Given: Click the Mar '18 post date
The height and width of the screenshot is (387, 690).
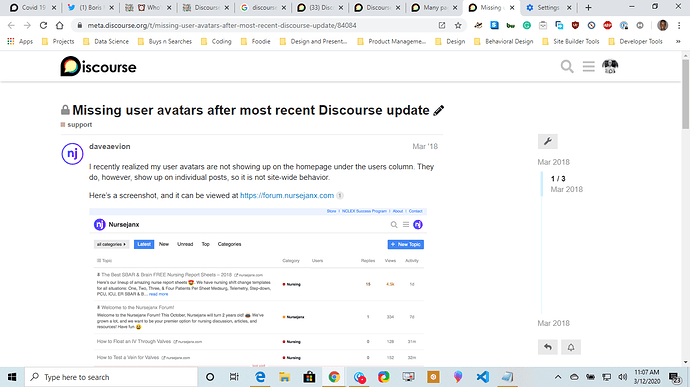Looking at the screenshot, I should click(425, 147).
